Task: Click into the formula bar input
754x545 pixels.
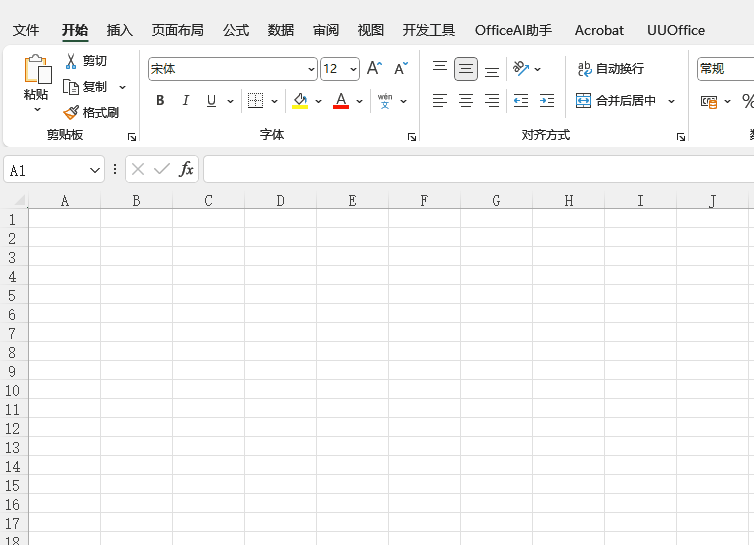Action: coord(479,169)
